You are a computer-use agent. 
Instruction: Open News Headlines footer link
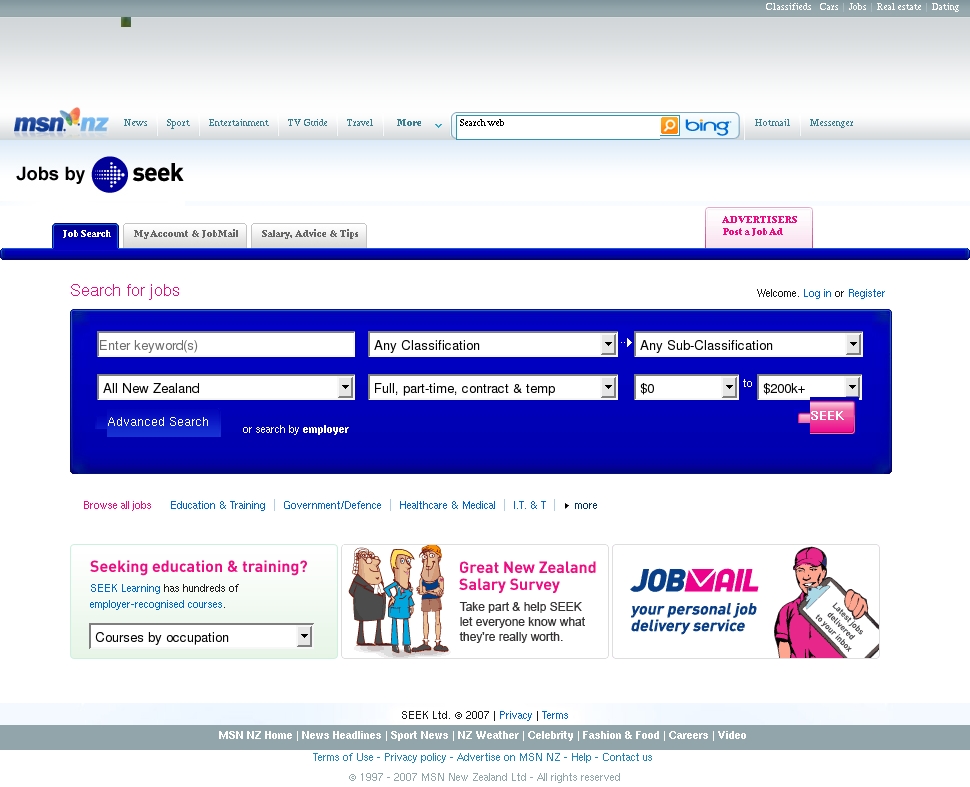point(341,735)
